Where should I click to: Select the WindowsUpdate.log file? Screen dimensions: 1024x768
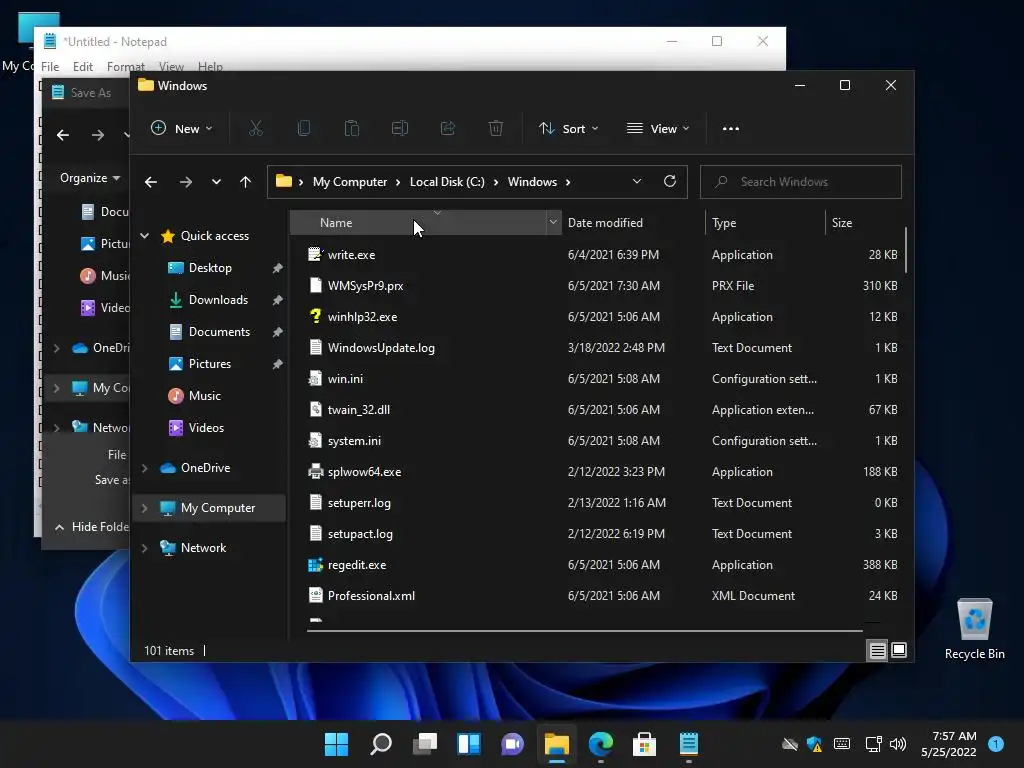point(381,348)
